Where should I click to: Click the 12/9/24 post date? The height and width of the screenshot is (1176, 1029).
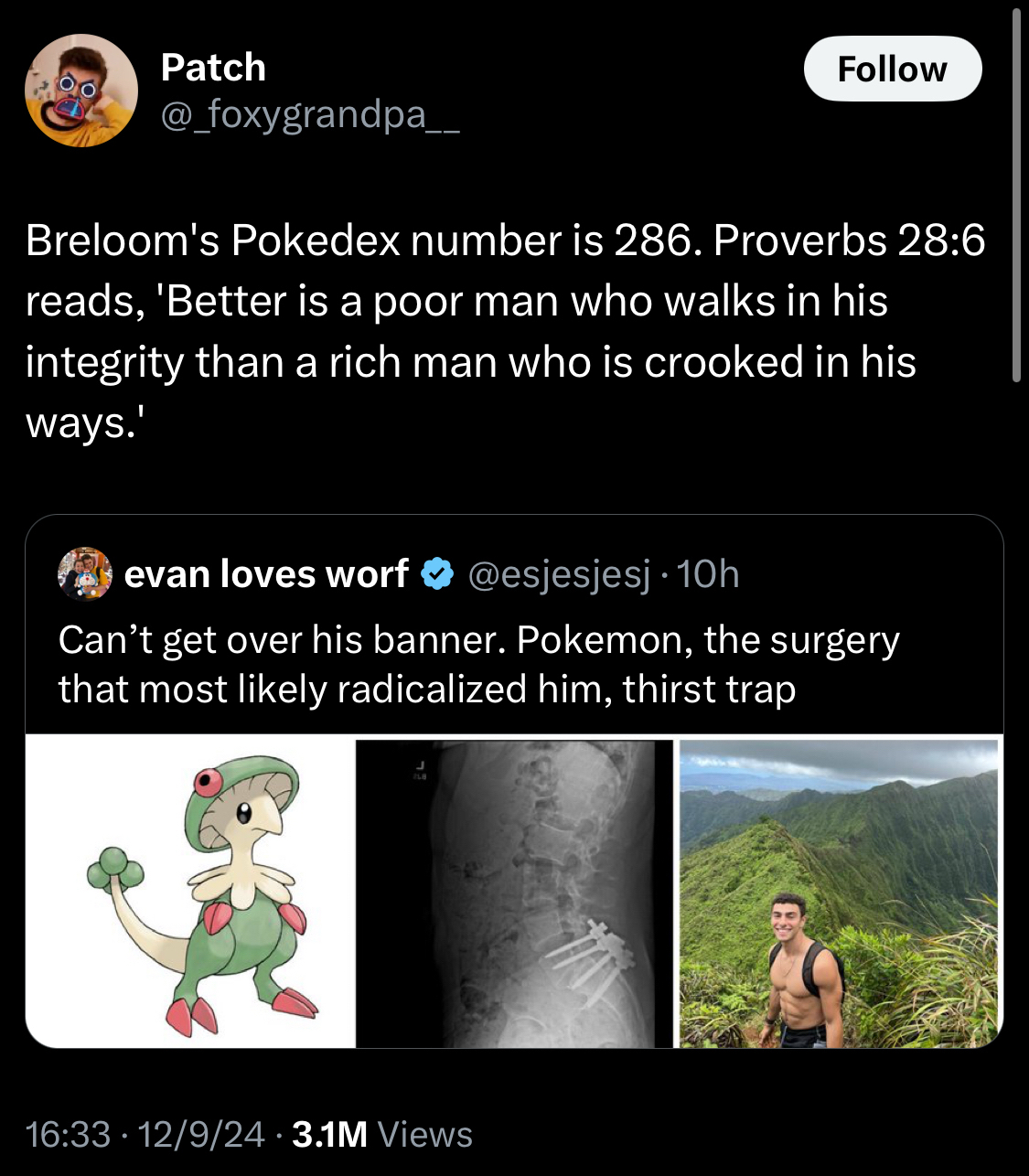pos(201,1134)
